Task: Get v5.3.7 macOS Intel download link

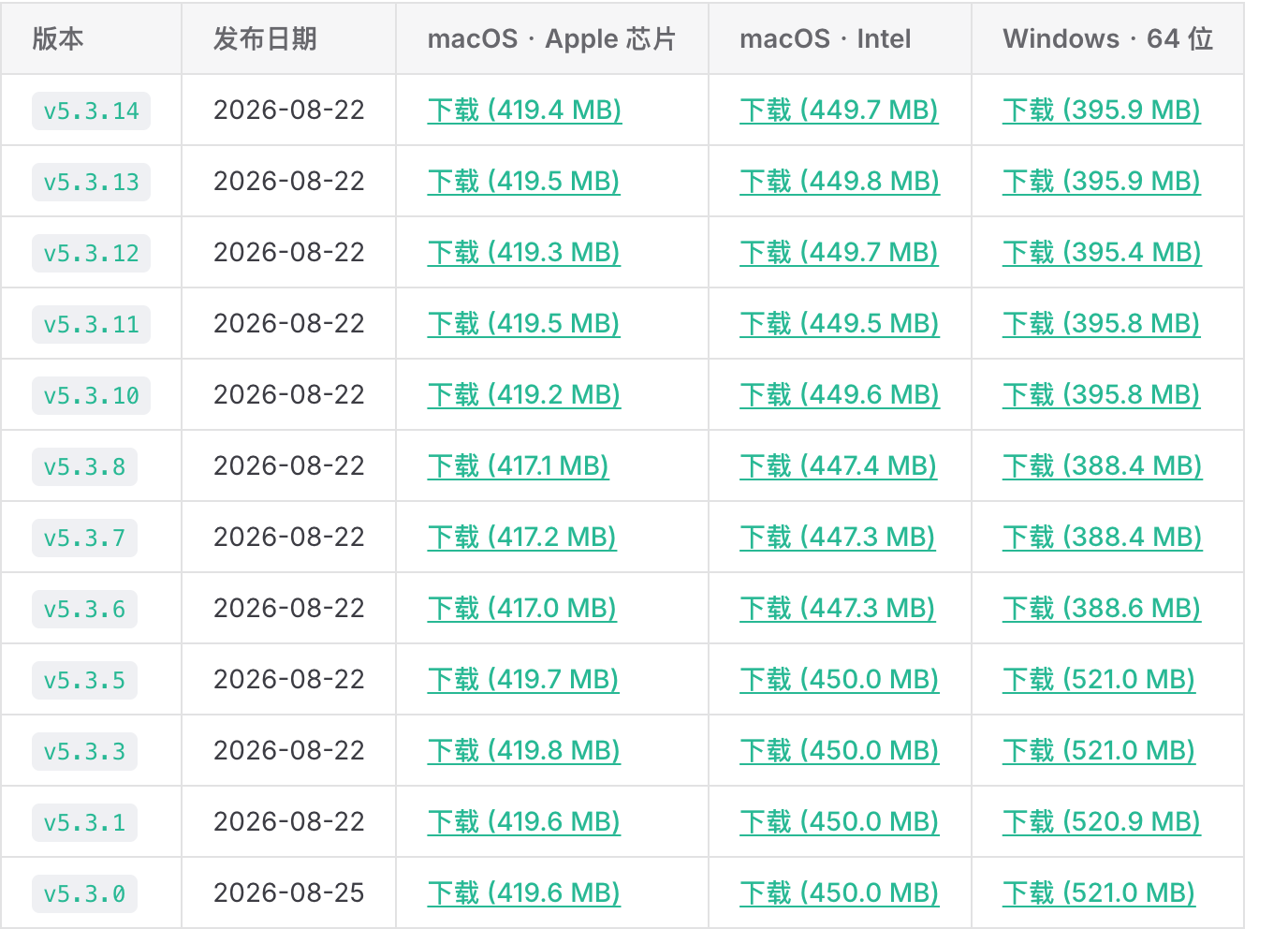Action: (838, 538)
